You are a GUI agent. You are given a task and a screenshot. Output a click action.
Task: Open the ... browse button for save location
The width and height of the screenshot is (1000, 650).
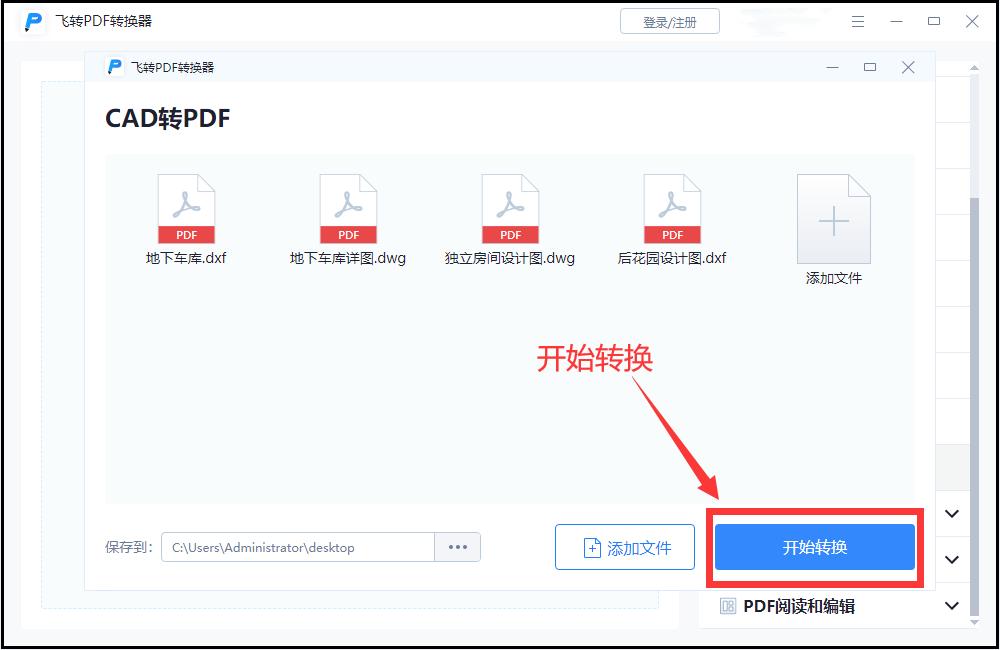pos(458,547)
